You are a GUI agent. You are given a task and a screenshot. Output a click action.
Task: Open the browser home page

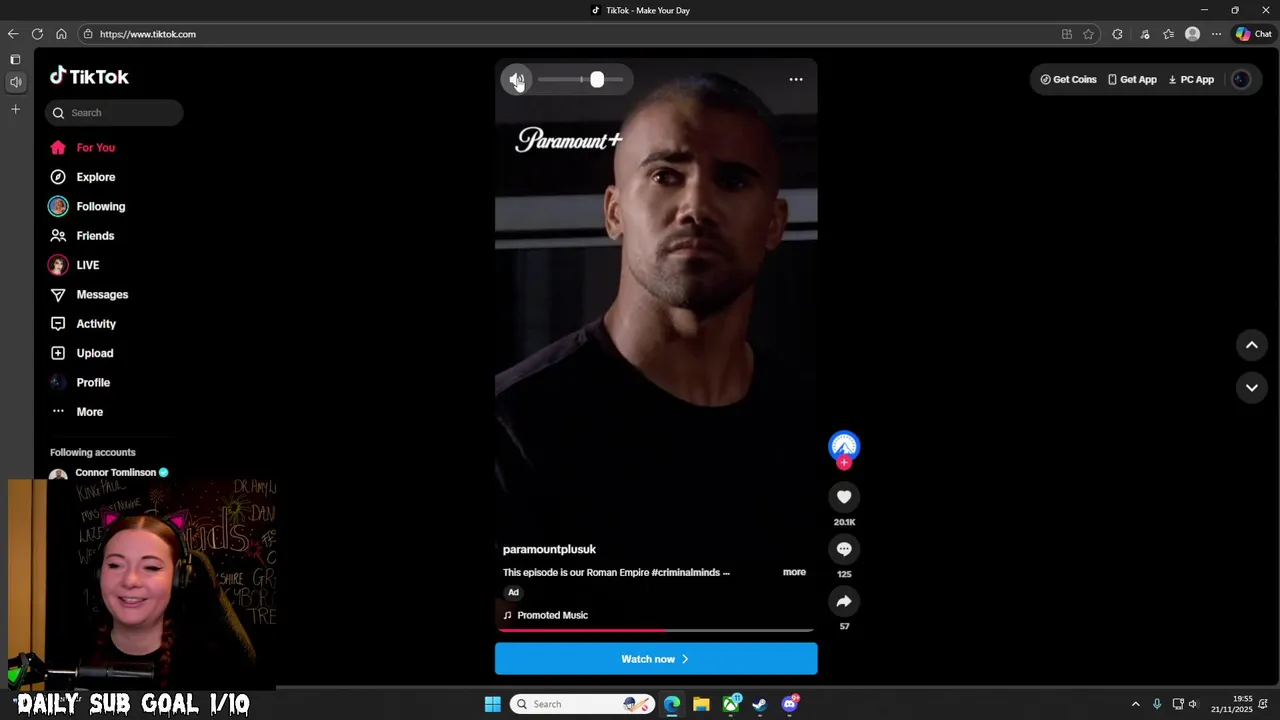61,34
